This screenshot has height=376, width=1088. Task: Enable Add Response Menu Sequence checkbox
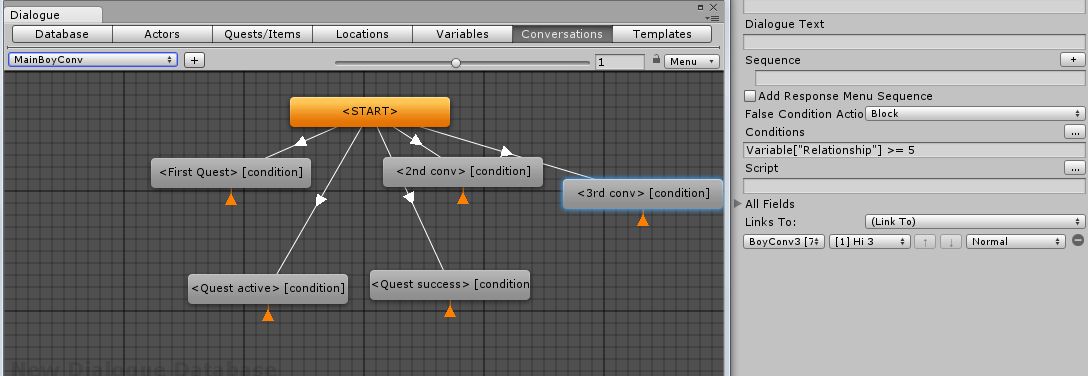point(750,96)
